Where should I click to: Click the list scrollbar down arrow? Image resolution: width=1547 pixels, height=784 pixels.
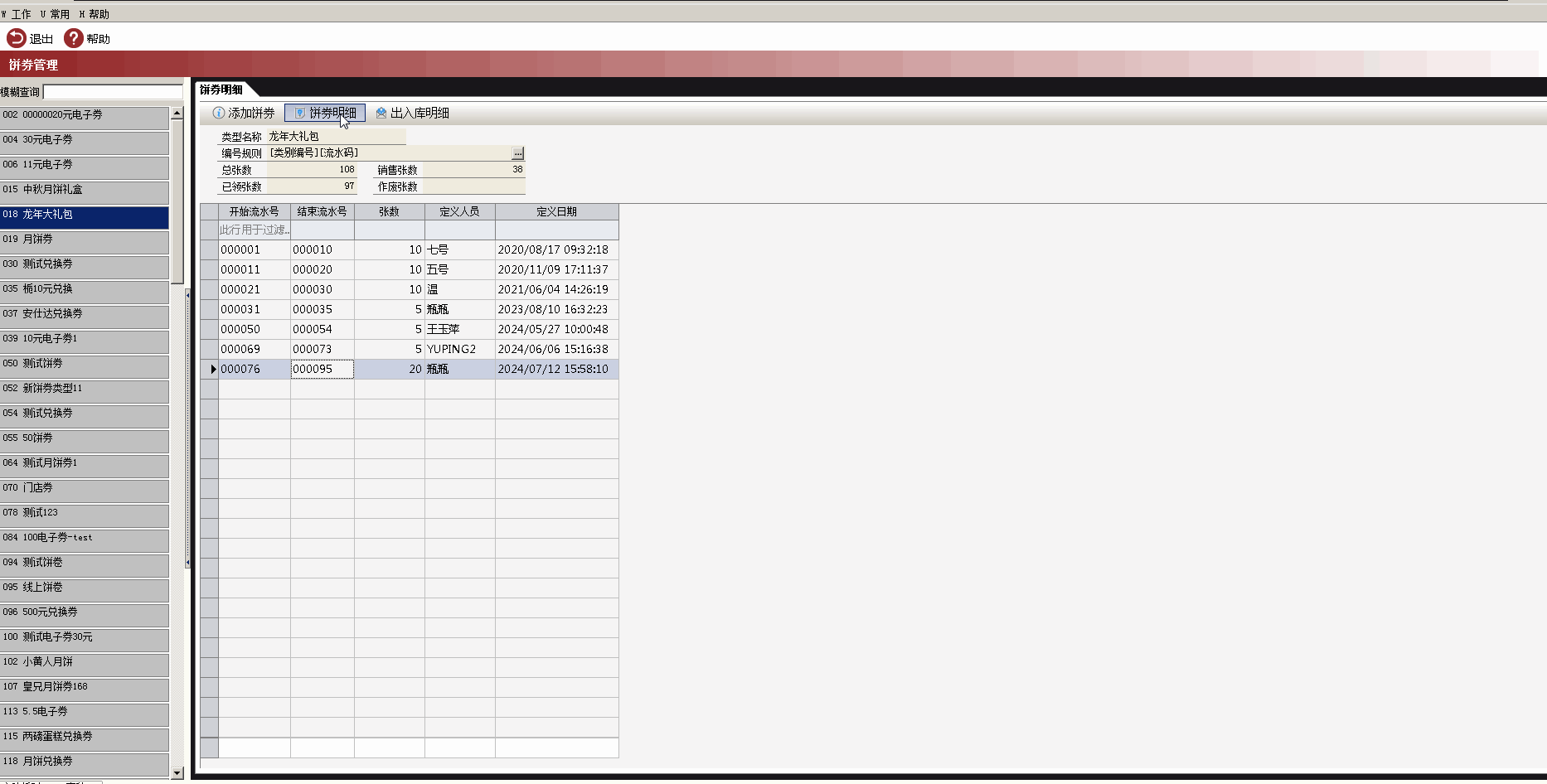pos(177,772)
